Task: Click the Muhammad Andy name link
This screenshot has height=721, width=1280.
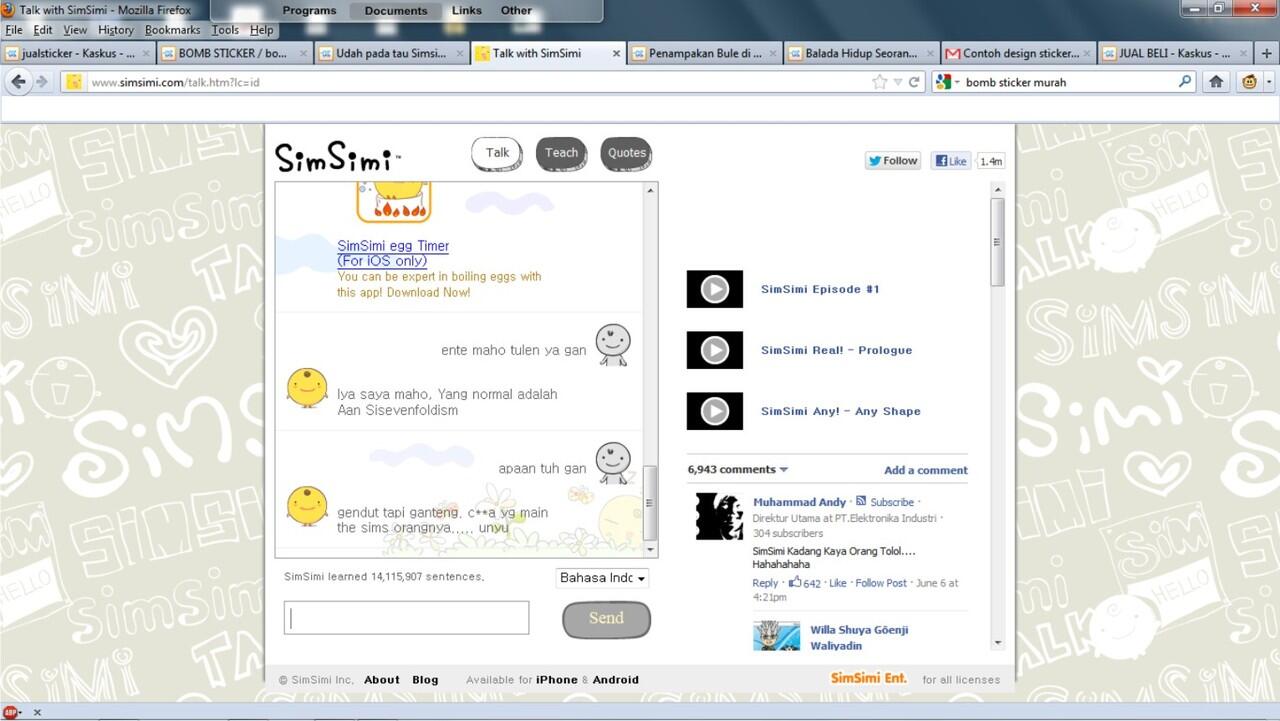Action: (799, 502)
